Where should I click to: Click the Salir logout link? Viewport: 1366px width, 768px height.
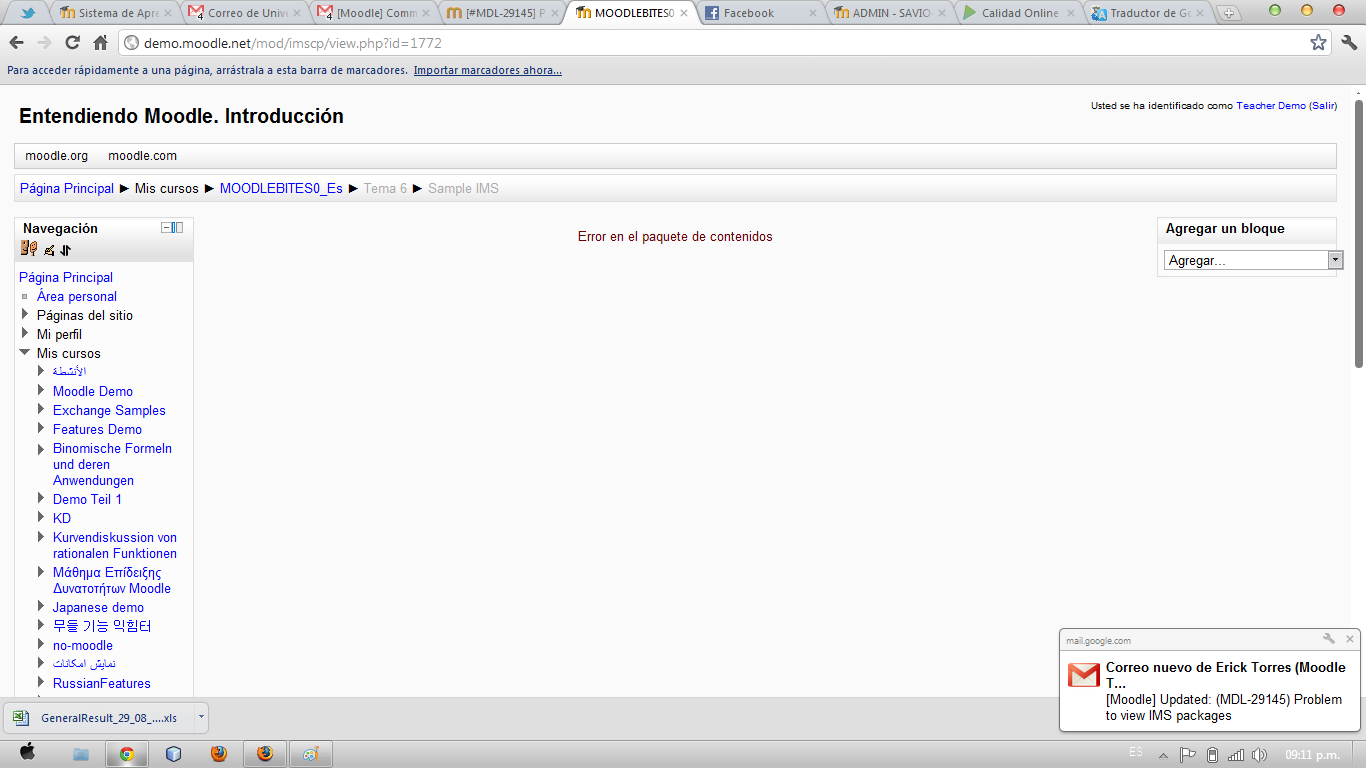pos(1323,106)
